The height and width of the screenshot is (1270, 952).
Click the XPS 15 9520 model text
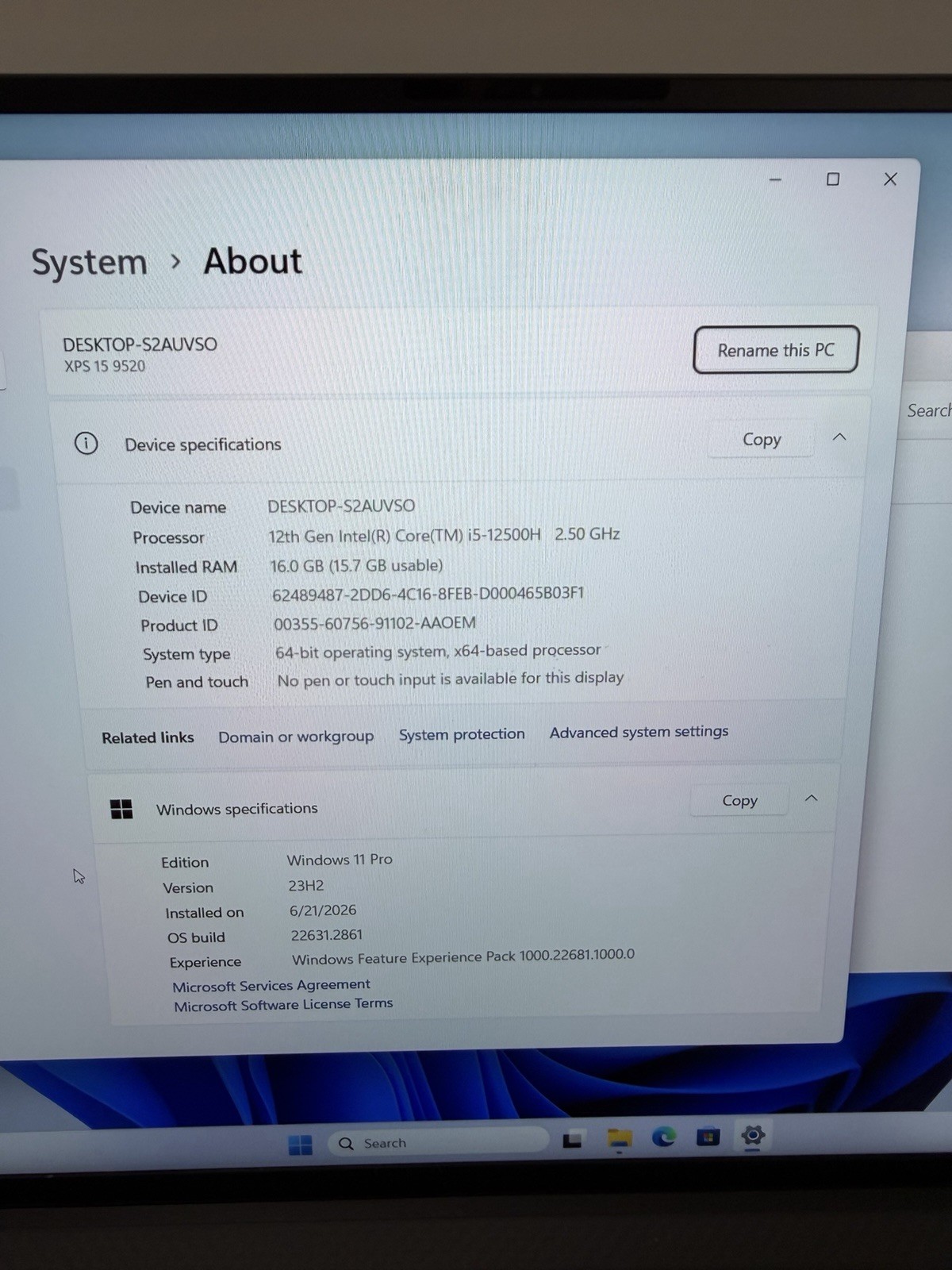105,366
